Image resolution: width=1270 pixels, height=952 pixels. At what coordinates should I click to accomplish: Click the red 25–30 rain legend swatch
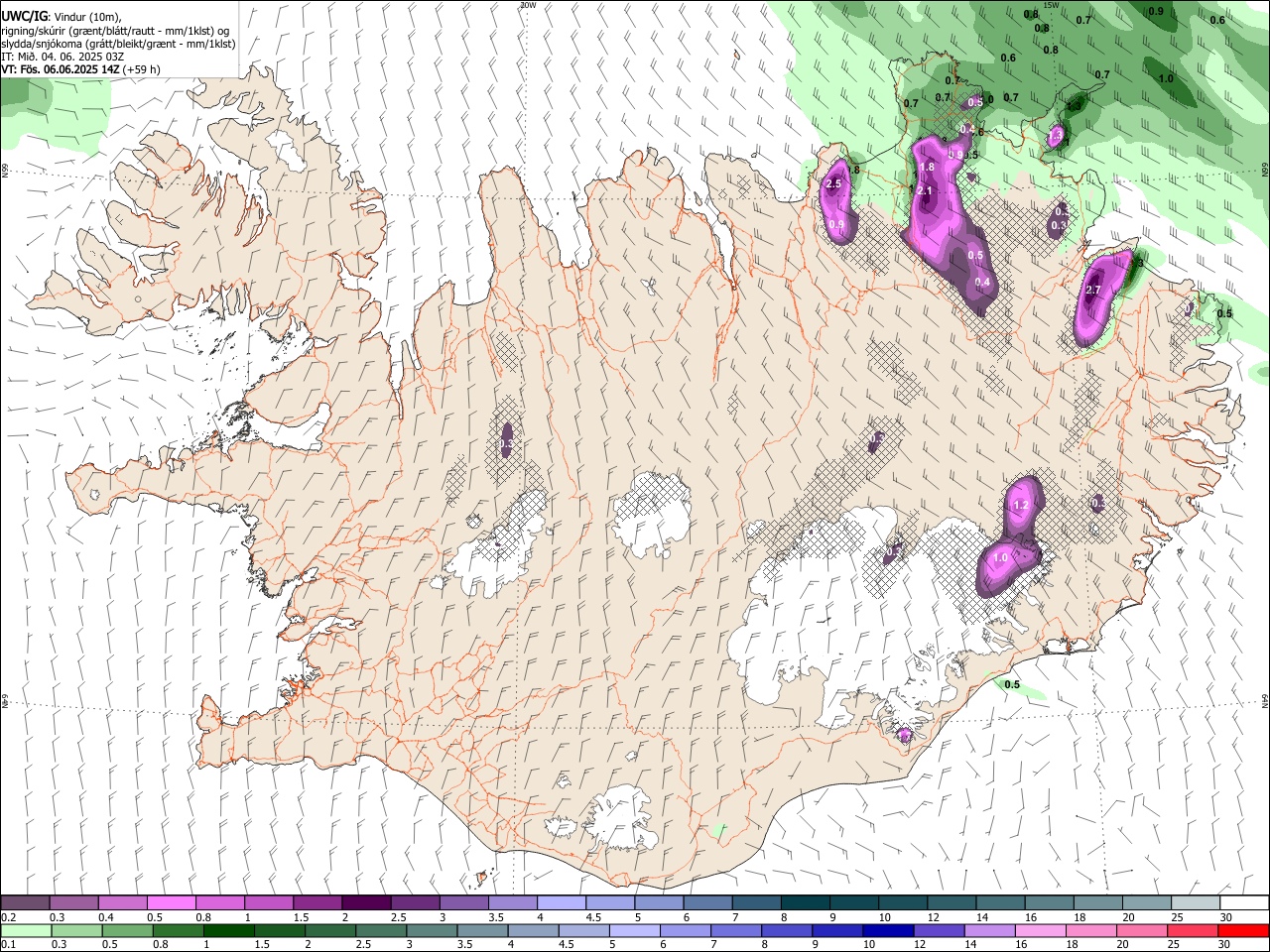pyautogui.click(x=1191, y=930)
